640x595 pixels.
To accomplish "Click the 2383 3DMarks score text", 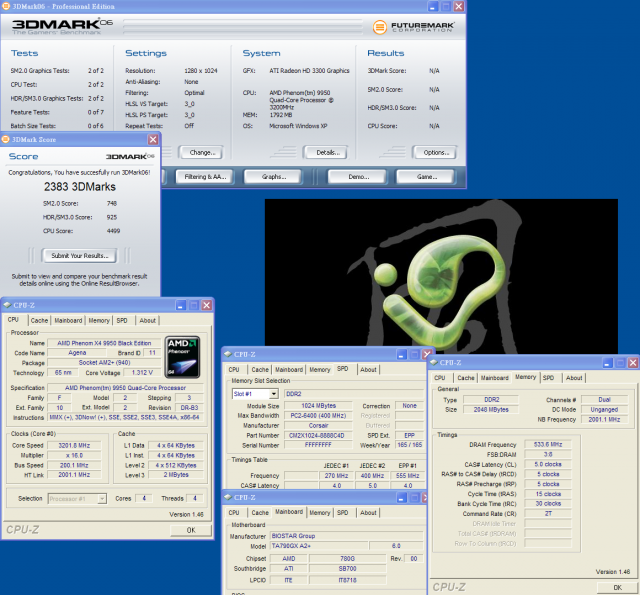I will (x=80, y=186).
